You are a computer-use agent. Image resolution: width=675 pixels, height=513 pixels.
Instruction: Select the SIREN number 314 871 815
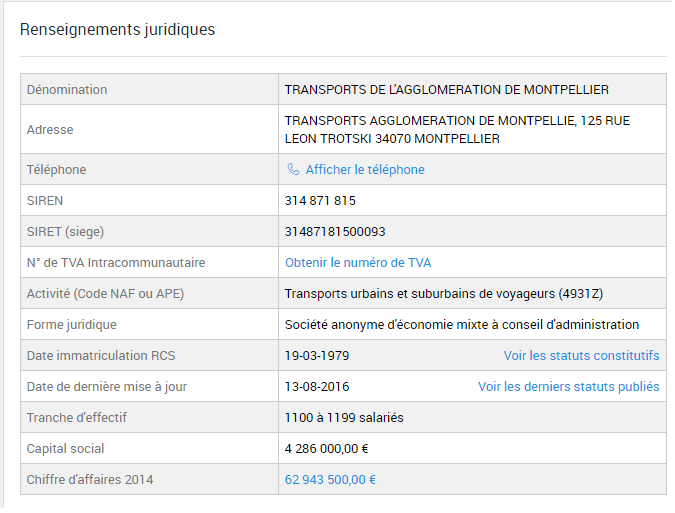tap(320, 201)
